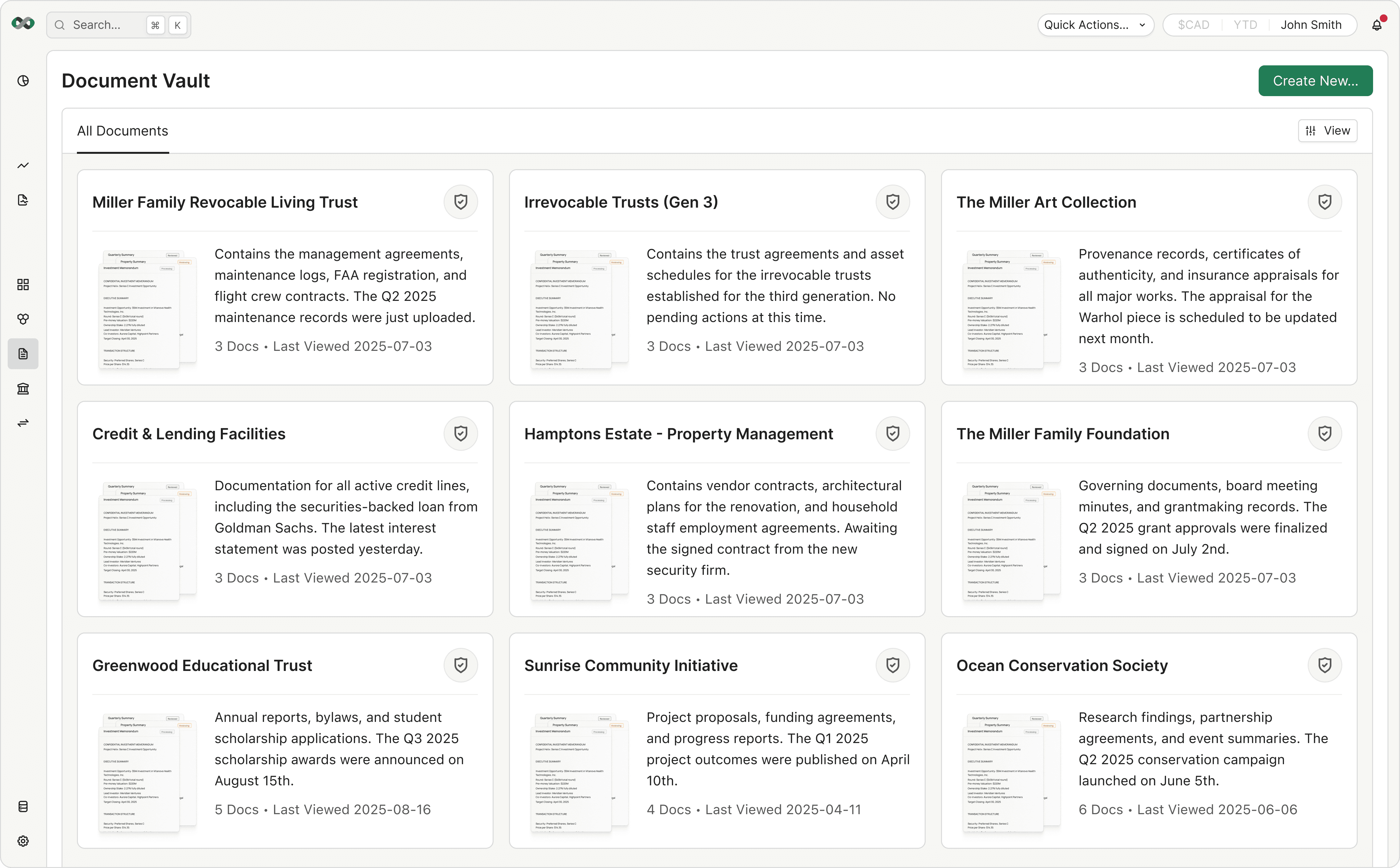The width and height of the screenshot is (1400, 868).
Task: Click the Create New button
Action: coord(1315,81)
